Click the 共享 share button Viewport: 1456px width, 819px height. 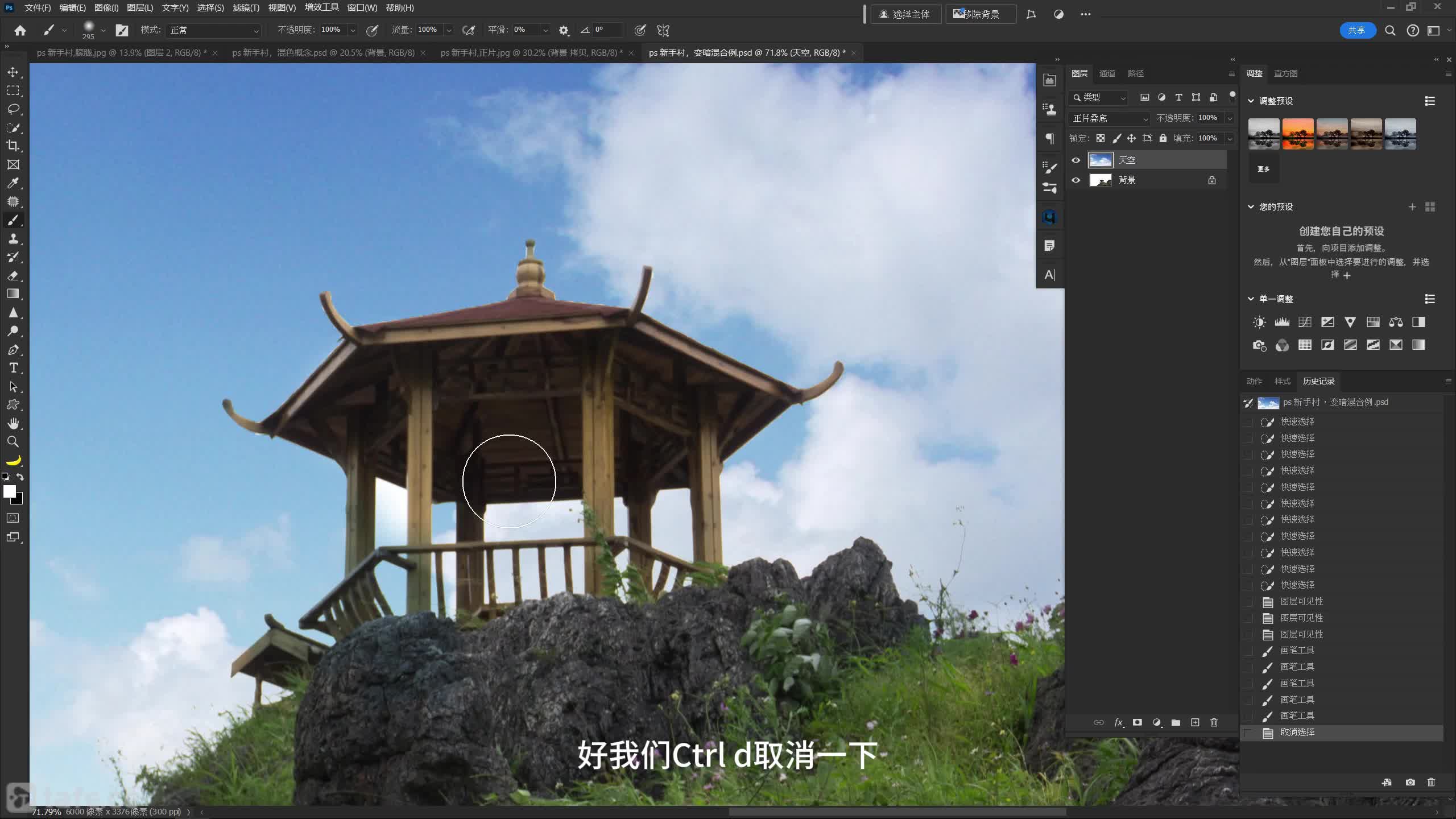pos(1356,30)
